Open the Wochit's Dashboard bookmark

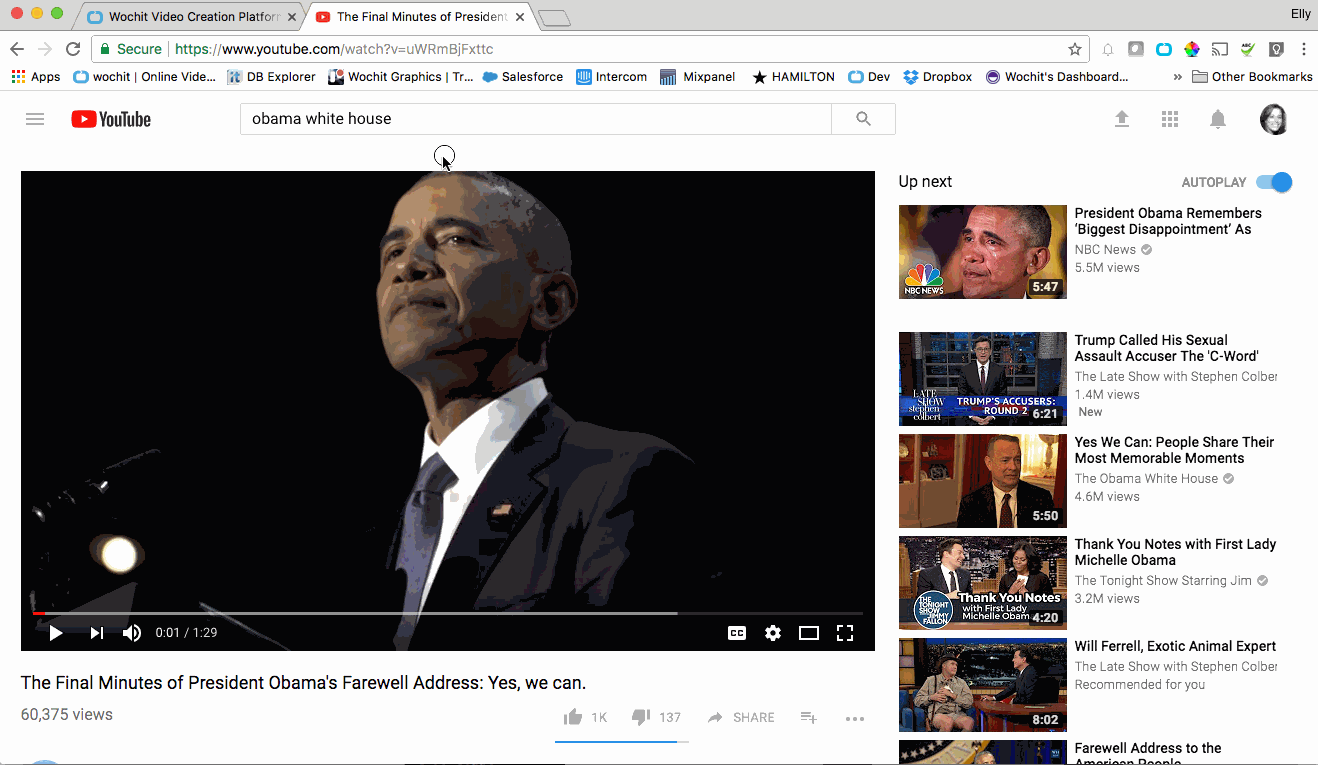(1056, 77)
